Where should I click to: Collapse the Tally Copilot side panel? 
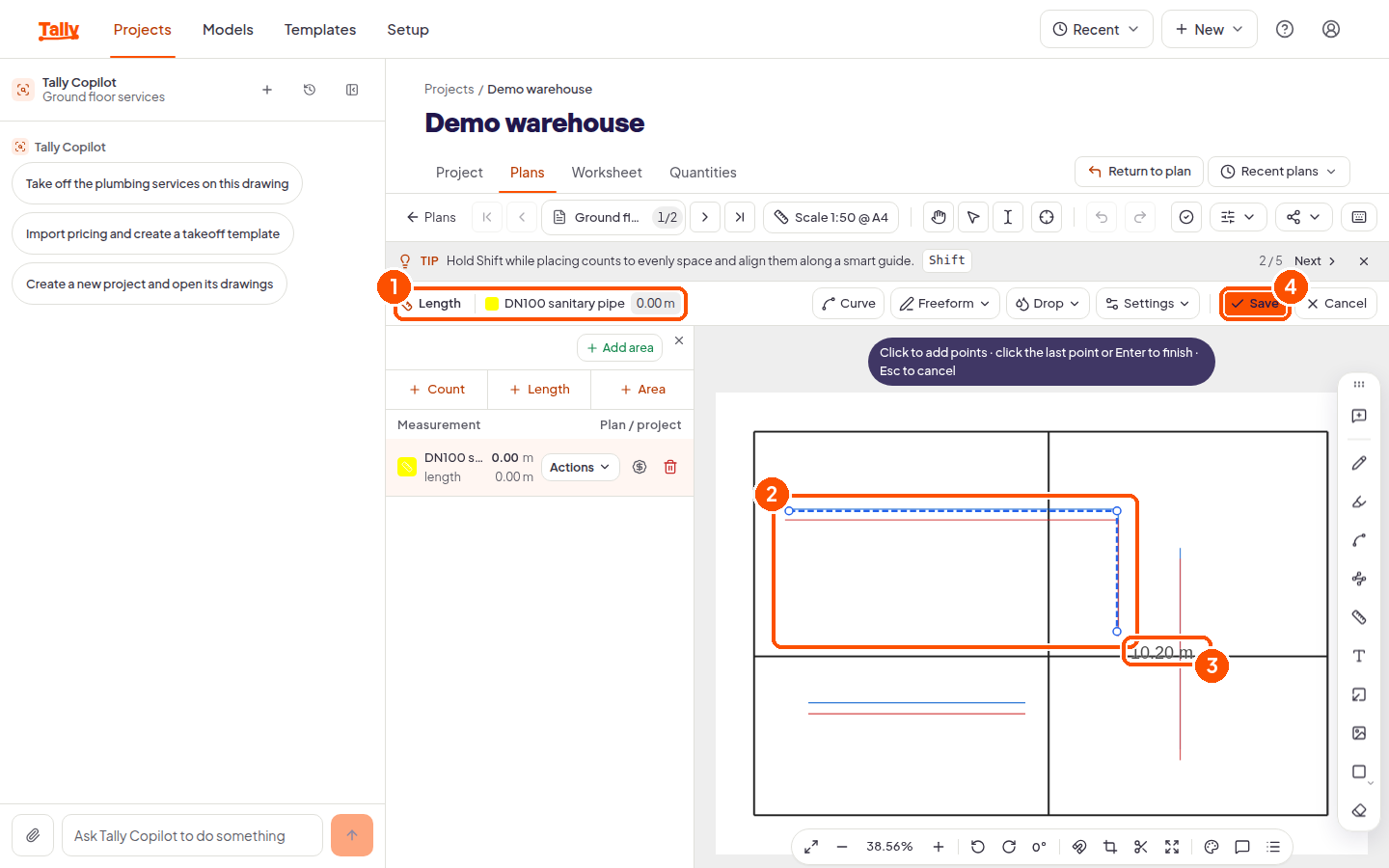[352, 90]
